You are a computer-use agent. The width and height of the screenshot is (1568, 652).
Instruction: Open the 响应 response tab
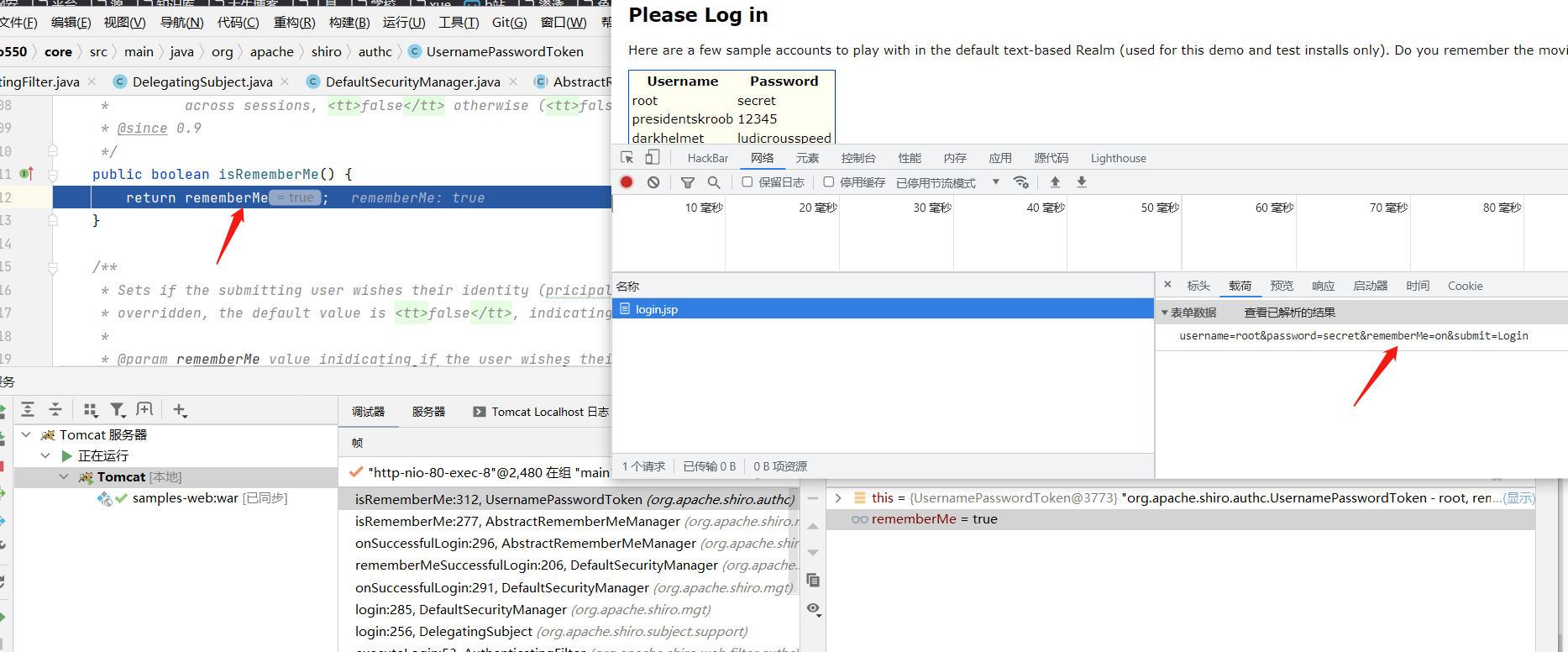point(1323,286)
